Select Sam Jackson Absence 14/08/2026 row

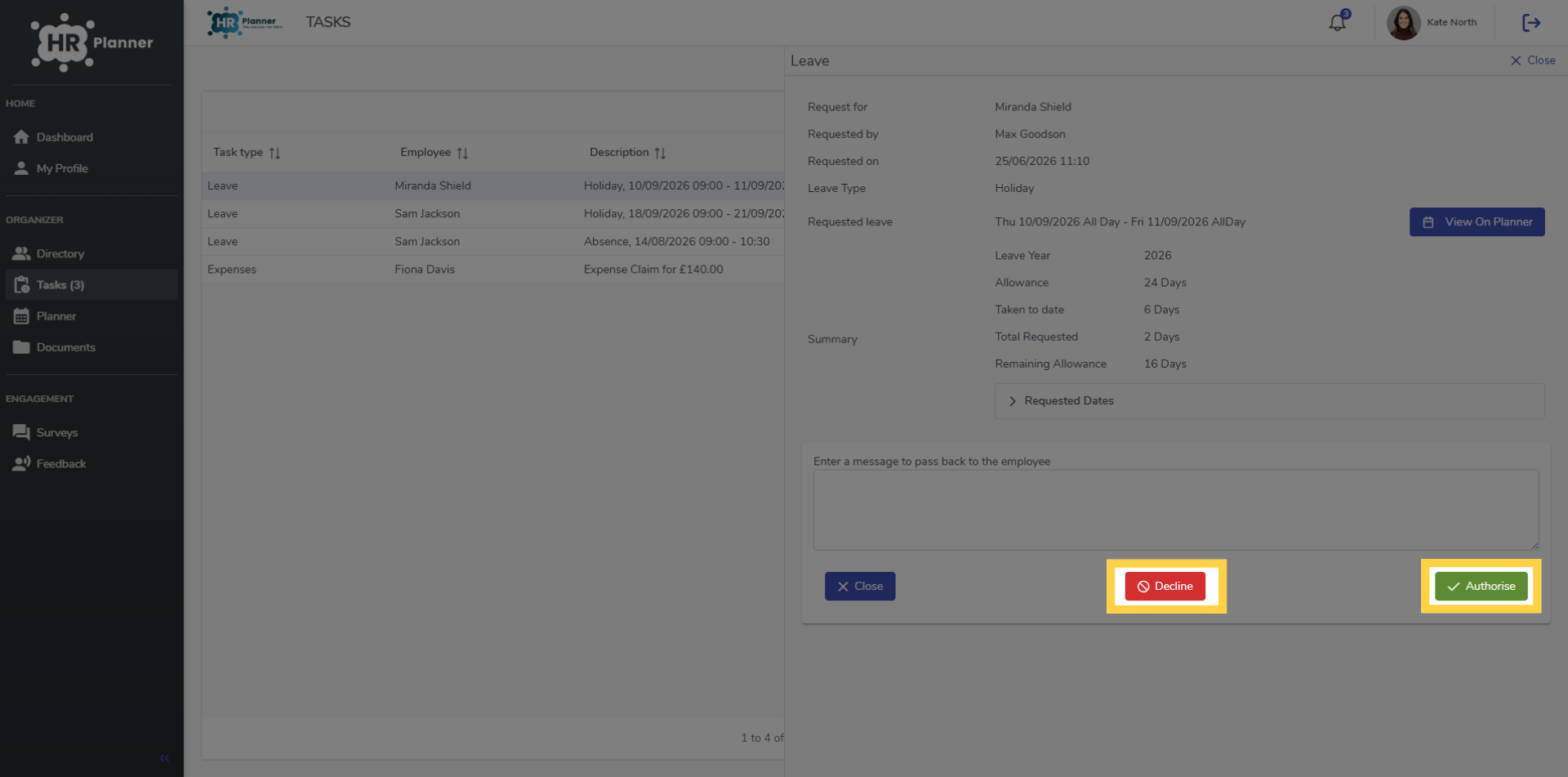(493, 242)
